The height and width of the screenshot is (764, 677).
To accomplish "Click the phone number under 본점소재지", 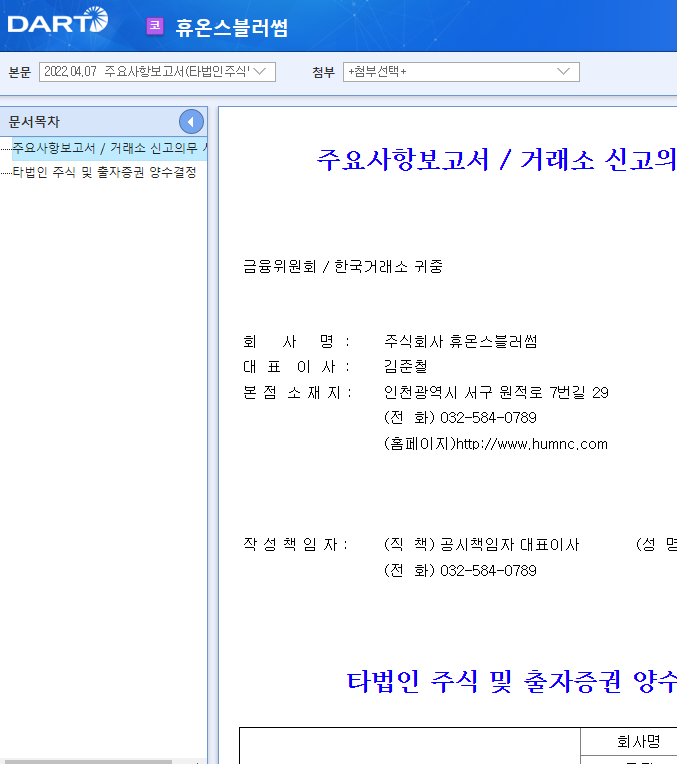I will coord(488,418).
